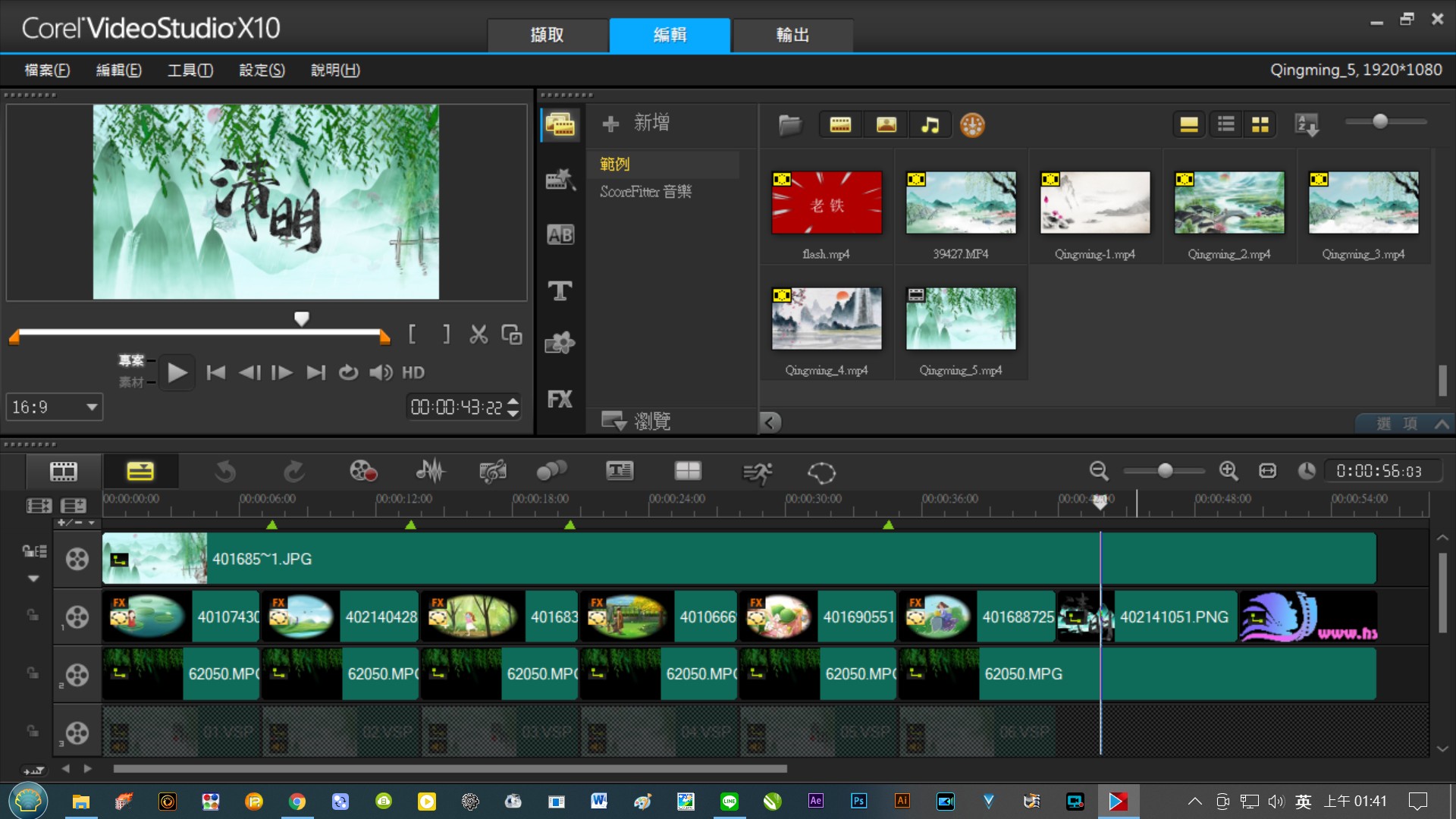Open Multi-Camera Editor
The image size is (1456, 819).
(x=688, y=472)
